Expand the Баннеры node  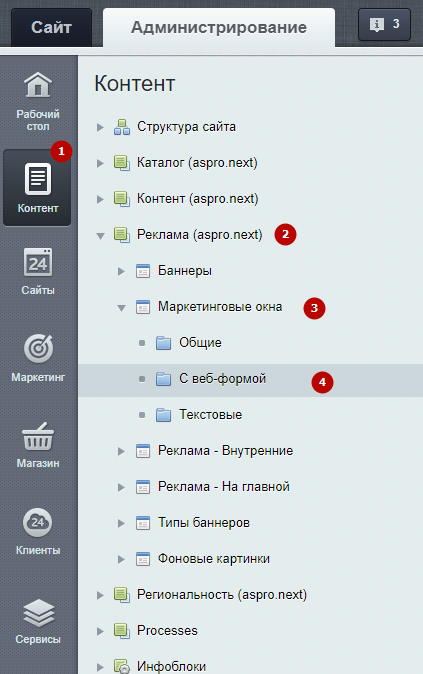[x=122, y=271]
